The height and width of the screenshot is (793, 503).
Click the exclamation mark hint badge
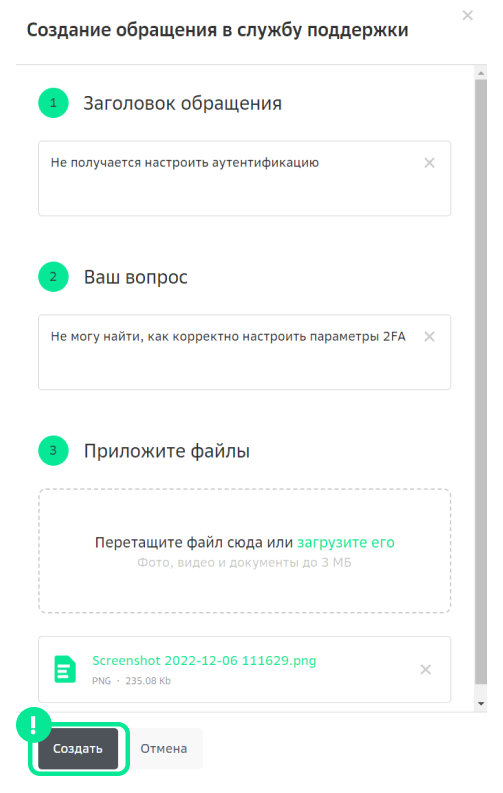[x=33, y=725]
